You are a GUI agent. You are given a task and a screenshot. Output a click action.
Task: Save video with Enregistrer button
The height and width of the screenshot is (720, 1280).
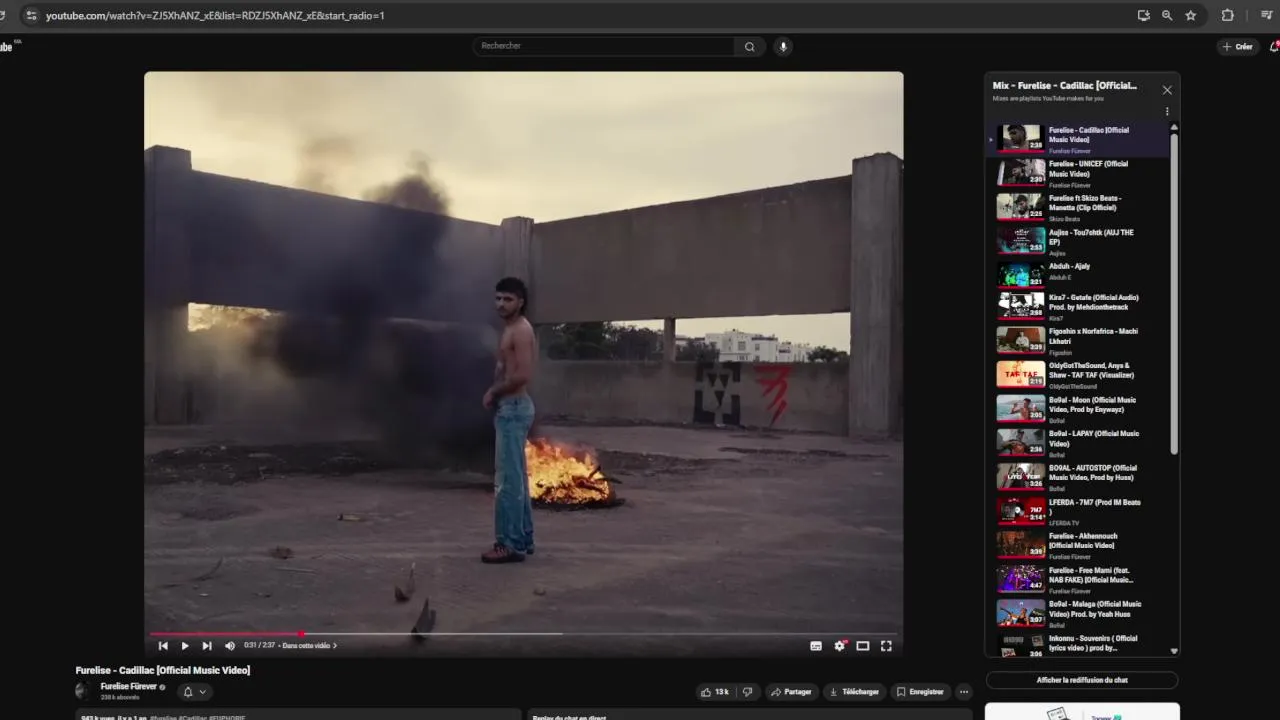(x=920, y=692)
